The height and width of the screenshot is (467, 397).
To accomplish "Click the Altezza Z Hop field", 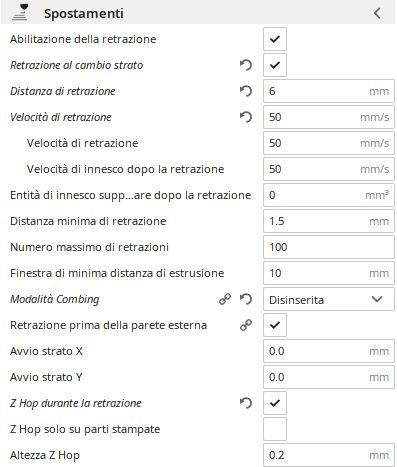I will click(x=329, y=455).
